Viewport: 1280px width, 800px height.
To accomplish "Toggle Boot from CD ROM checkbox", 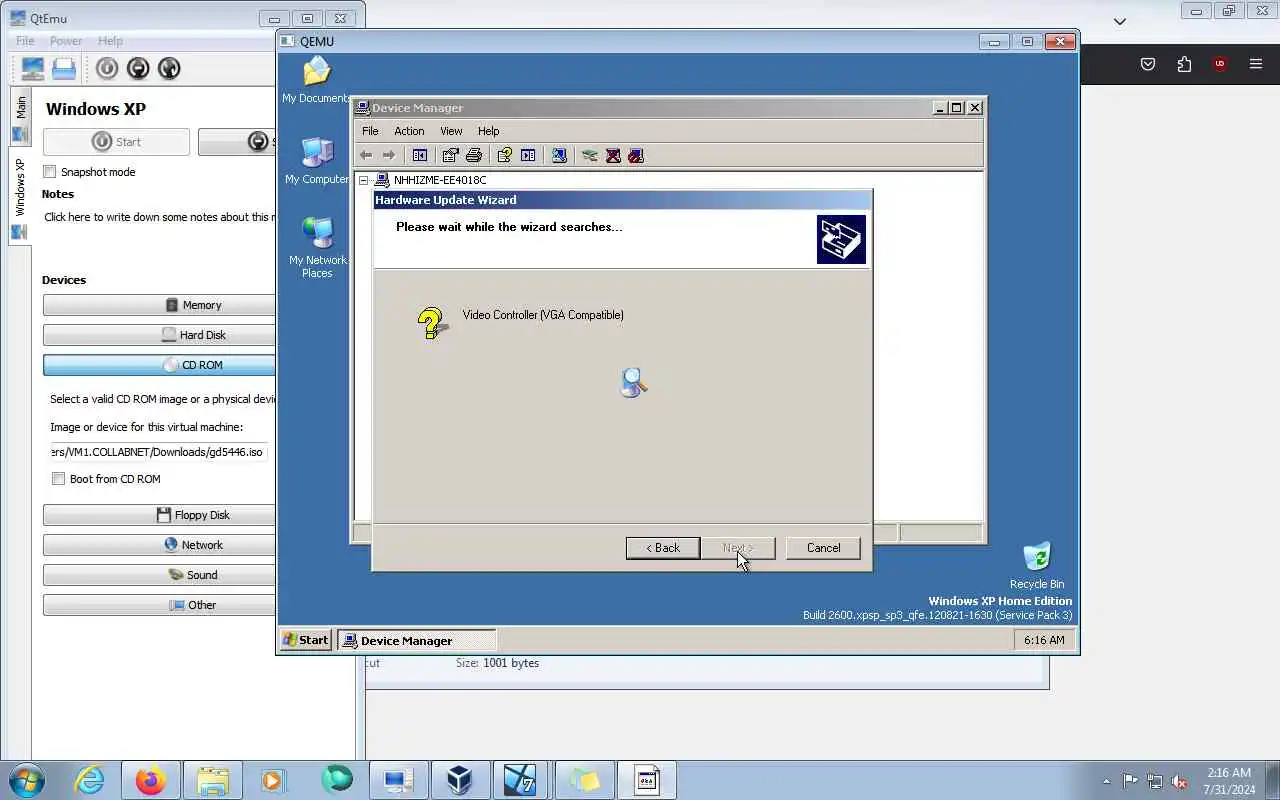I will tap(59, 479).
